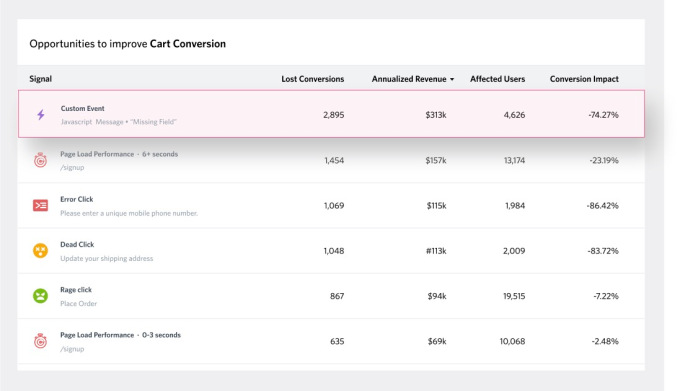Sort by Lost Conversions column header
Screen dimensions: 680x391
click(x=313, y=79)
